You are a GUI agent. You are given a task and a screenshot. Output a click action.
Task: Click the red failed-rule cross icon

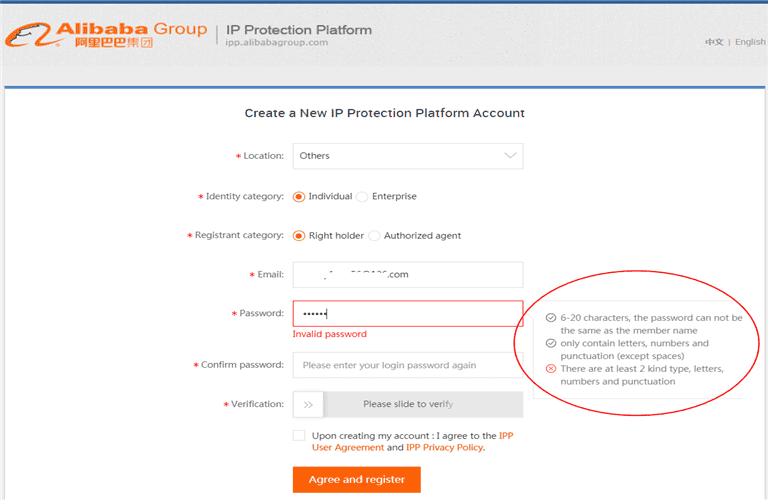(551, 369)
